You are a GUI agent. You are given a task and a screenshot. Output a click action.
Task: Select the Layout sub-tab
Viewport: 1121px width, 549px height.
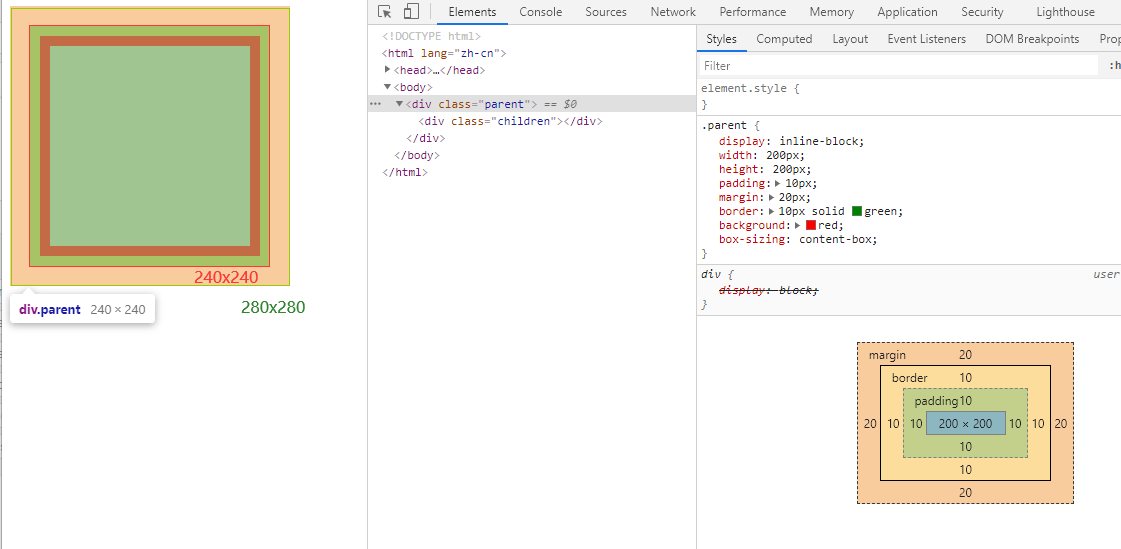click(x=850, y=39)
